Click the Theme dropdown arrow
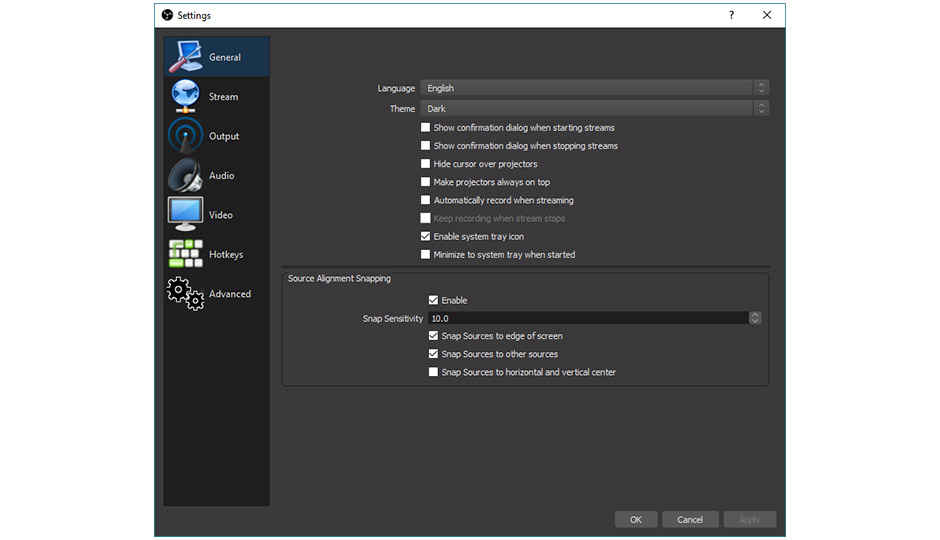 tap(761, 108)
